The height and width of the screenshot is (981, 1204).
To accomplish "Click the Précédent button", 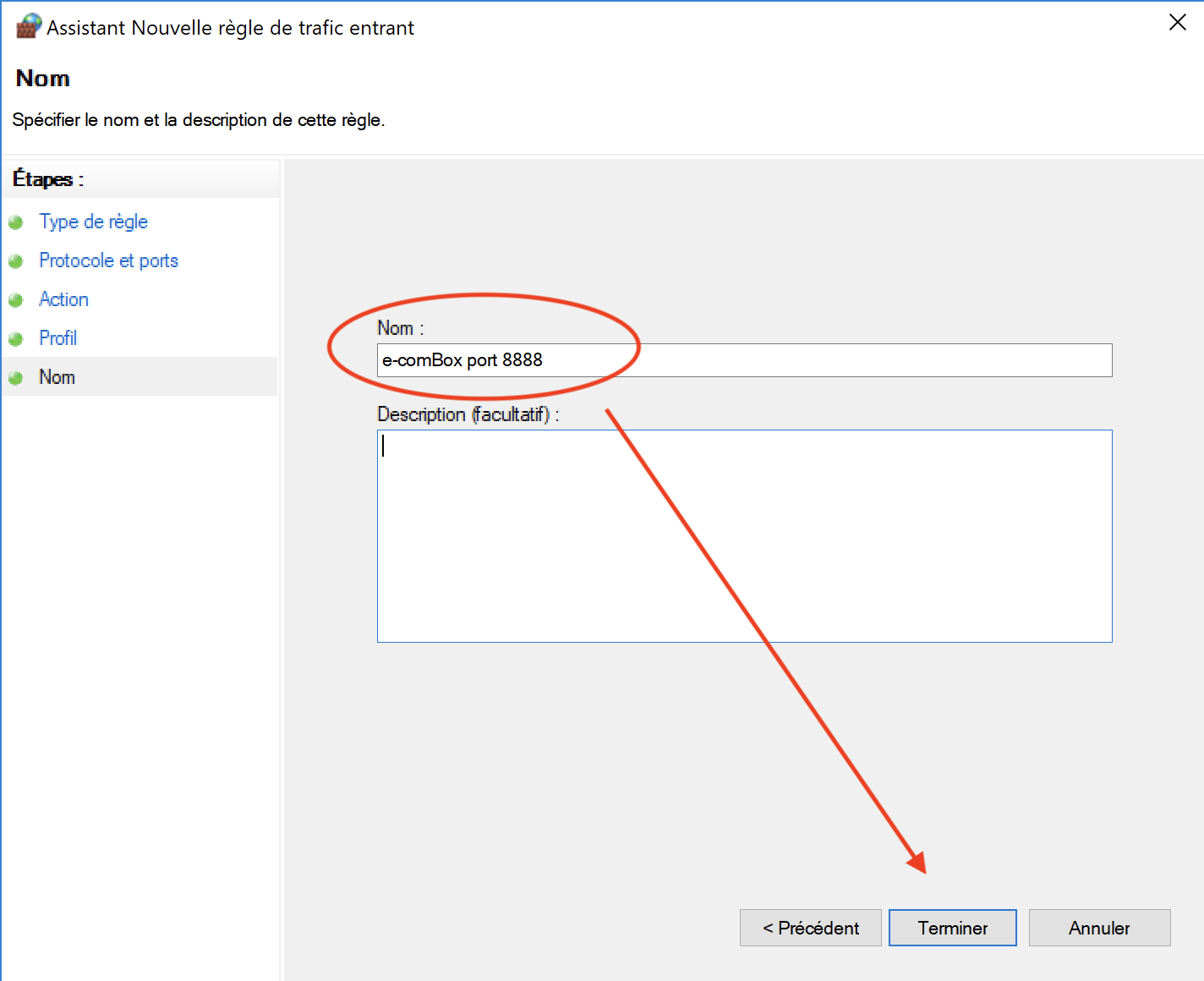I will tap(810, 928).
